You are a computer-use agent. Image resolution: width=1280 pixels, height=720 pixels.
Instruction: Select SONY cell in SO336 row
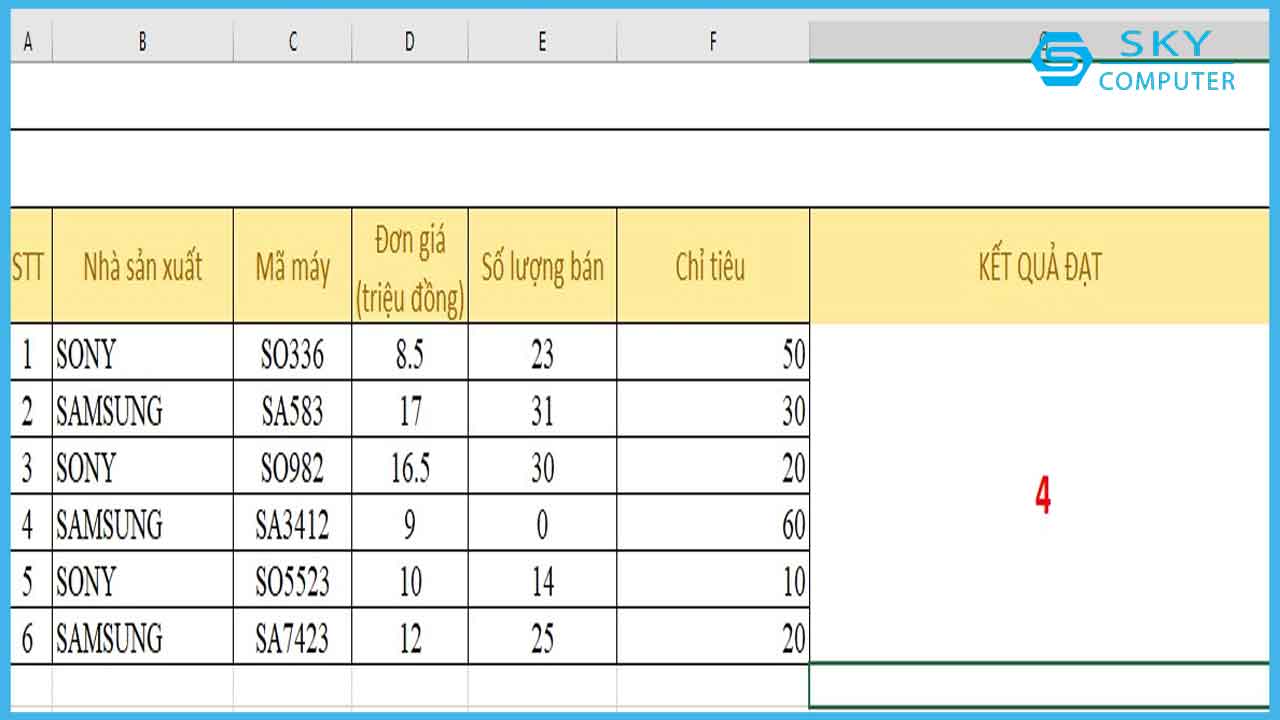(143, 352)
